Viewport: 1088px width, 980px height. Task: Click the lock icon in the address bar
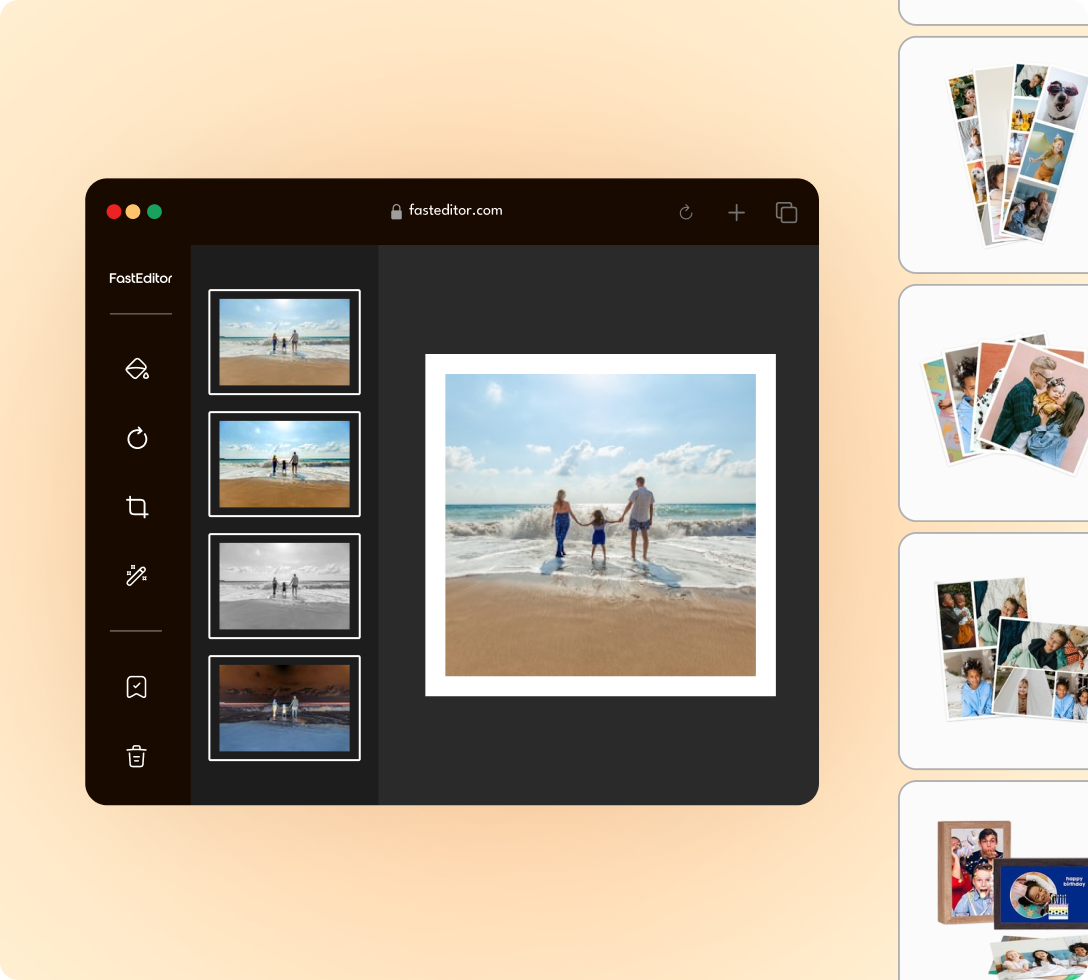pyautogui.click(x=395, y=210)
